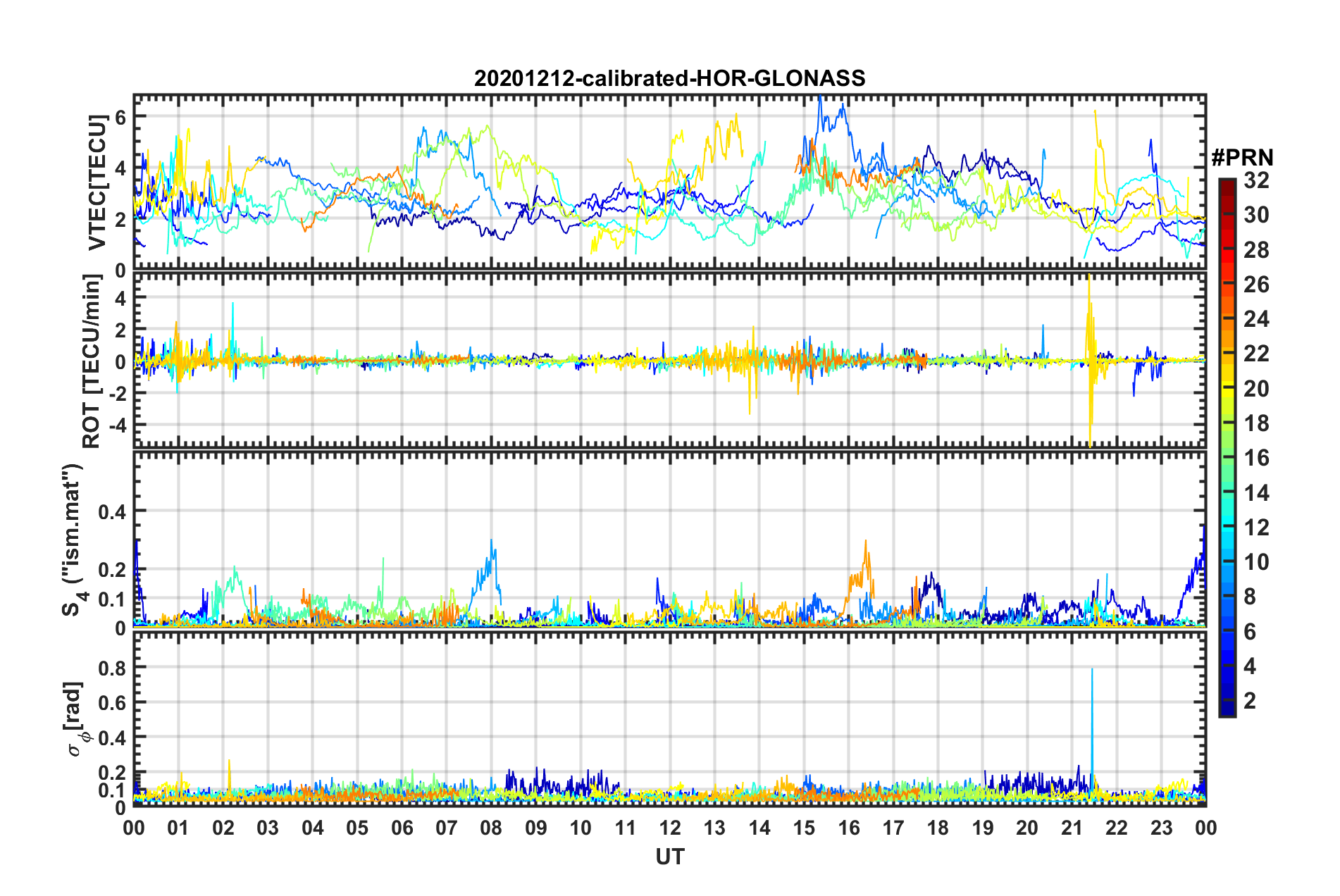Select the "15" hour tick on UT axis

point(804,828)
